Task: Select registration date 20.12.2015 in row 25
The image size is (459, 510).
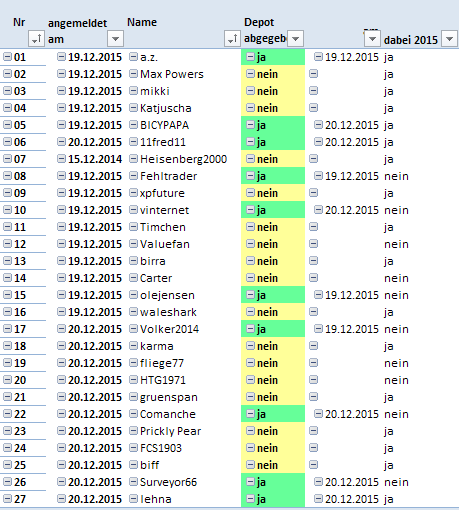Action: pyautogui.click(x=95, y=465)
